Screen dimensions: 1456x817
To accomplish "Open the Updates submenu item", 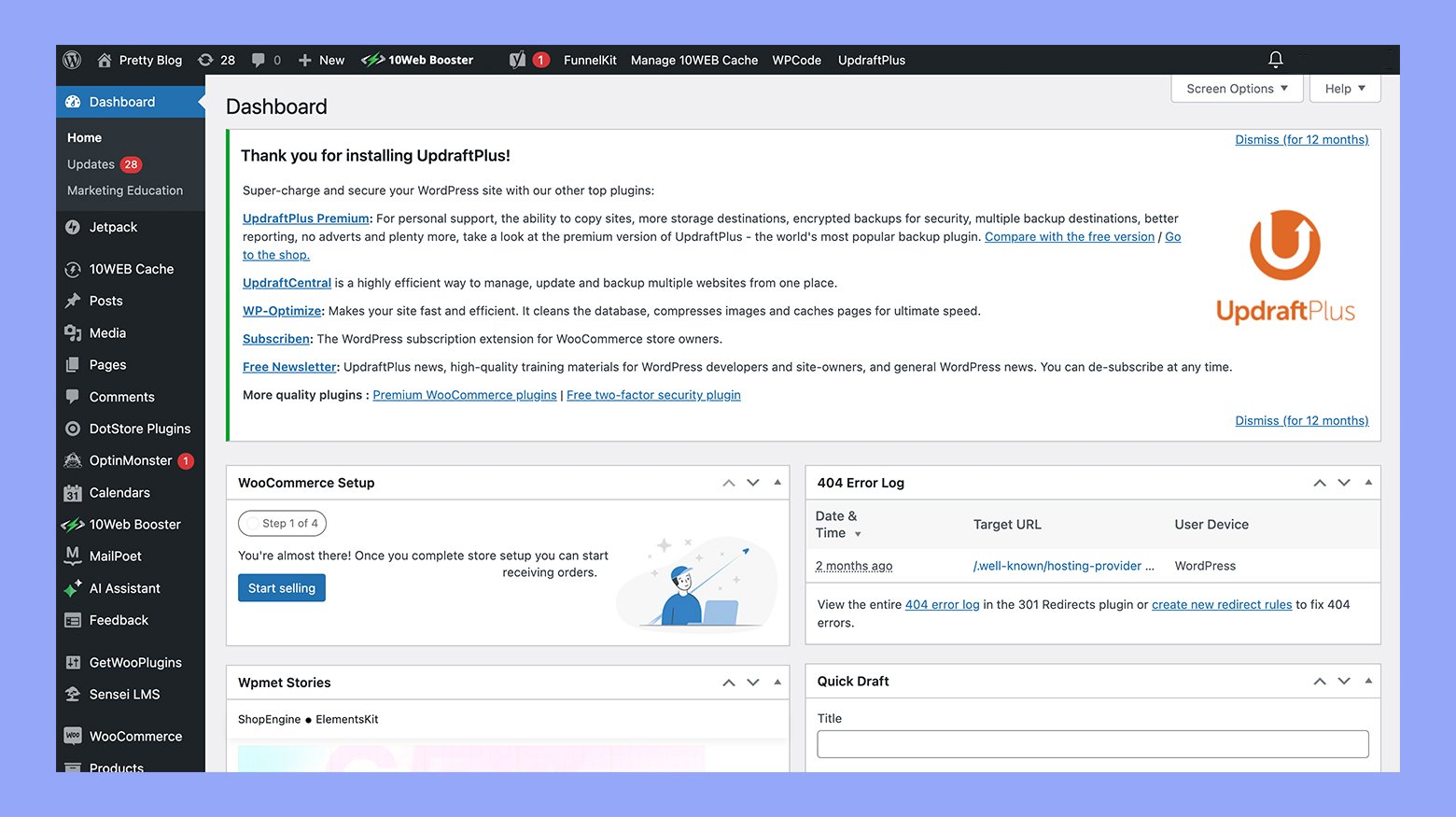I will [x=91, y=164].
